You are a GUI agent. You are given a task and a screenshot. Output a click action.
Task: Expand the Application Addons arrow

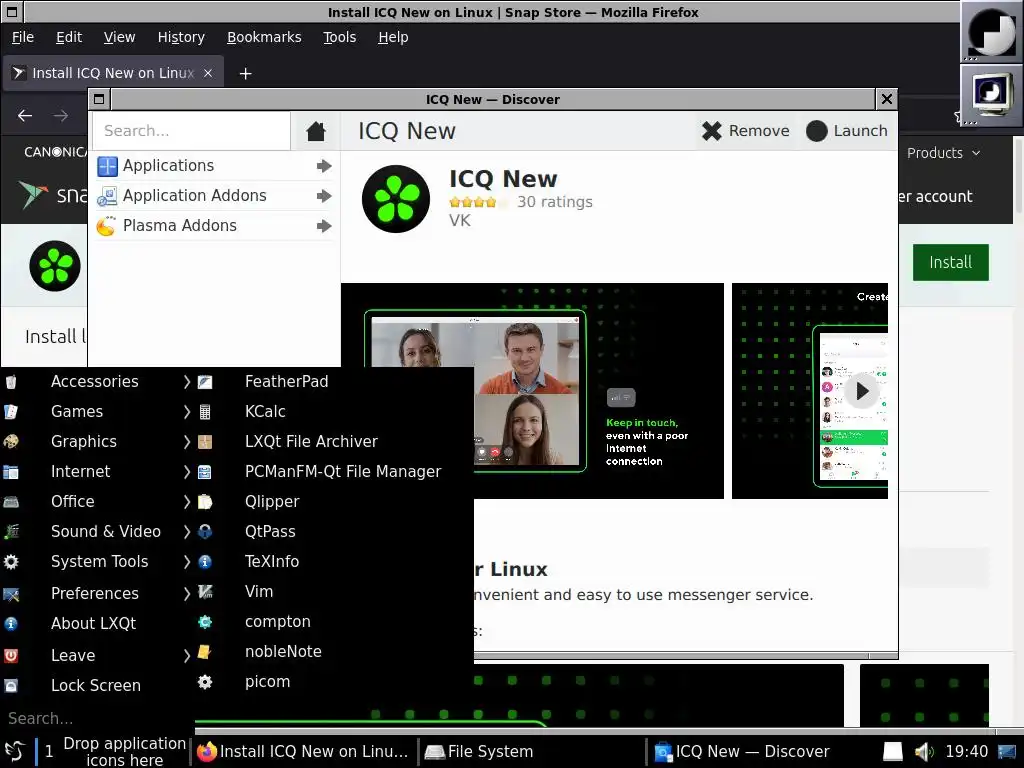(324, 196)
